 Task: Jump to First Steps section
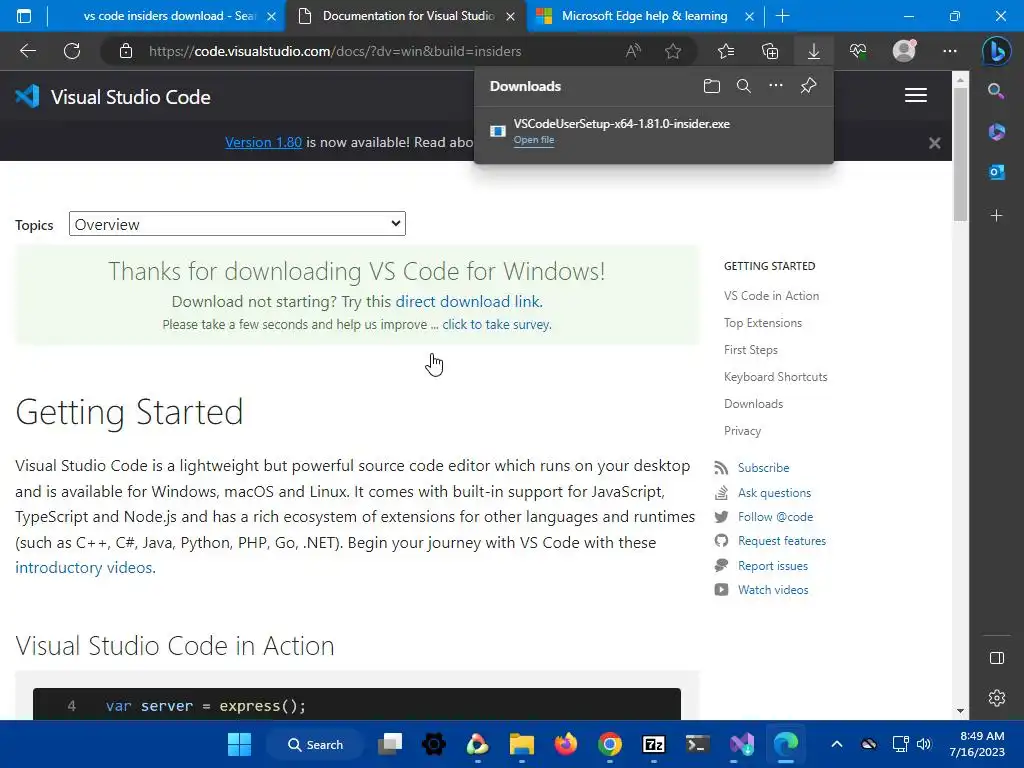(x=751, y=350)
